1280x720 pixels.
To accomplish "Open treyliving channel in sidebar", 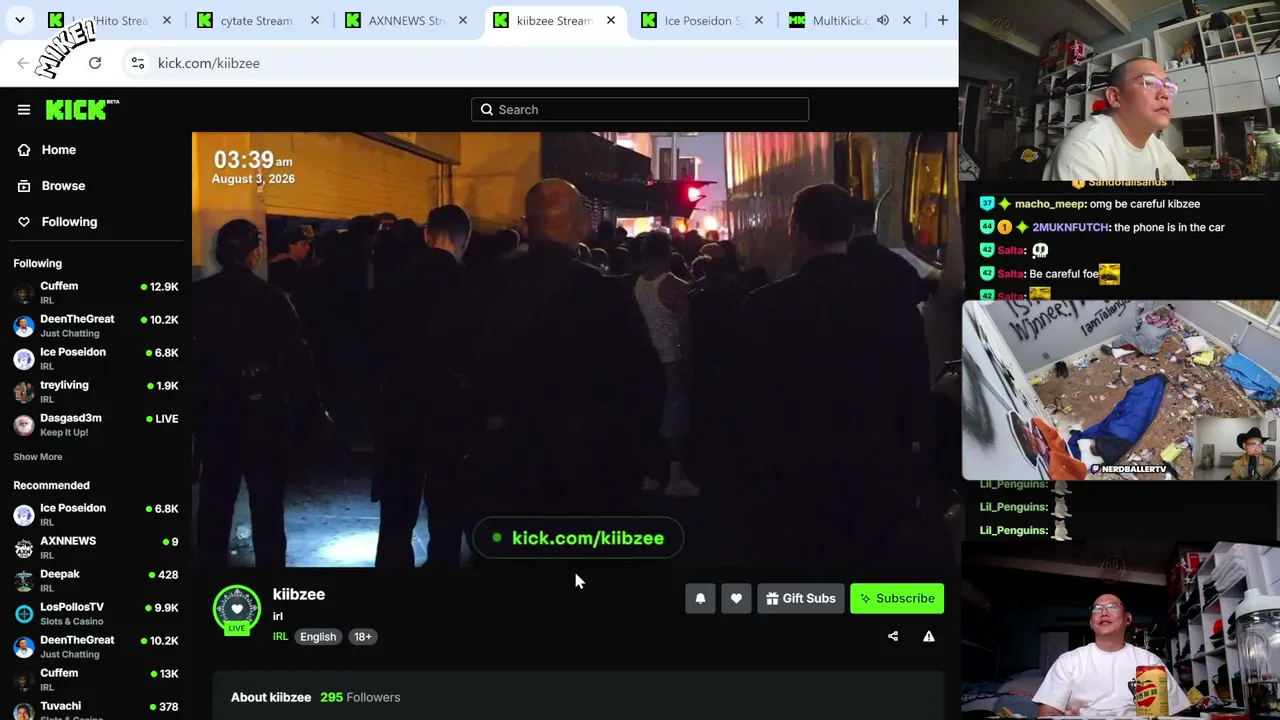I will [x=96, y=392].
